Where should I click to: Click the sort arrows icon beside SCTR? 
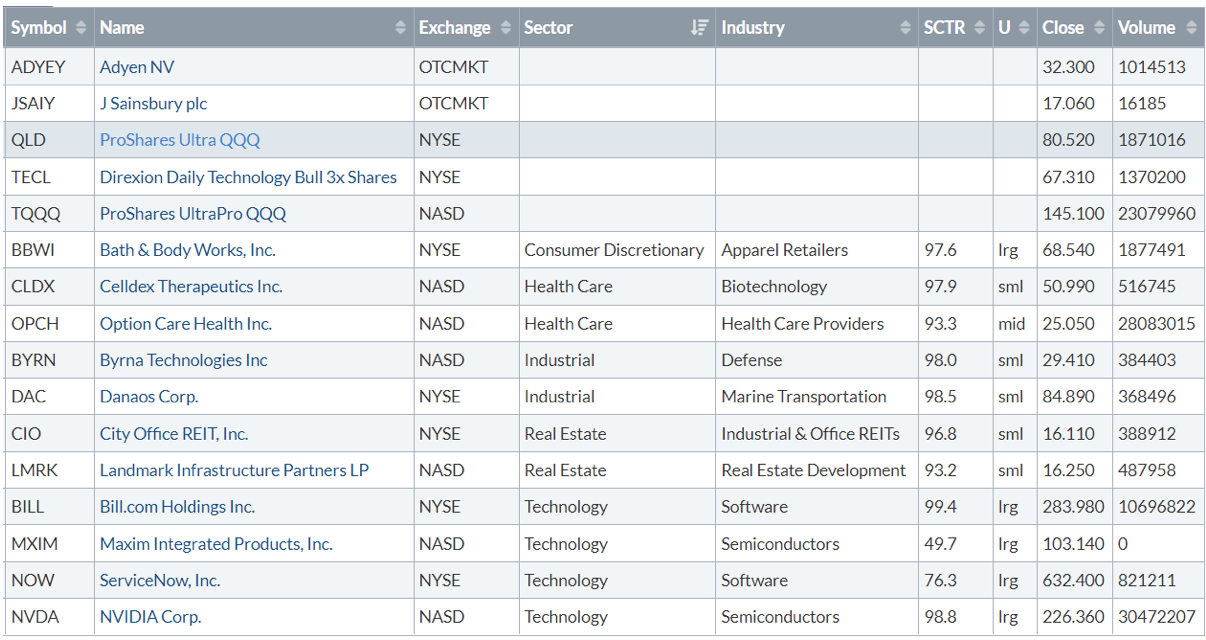point(981,28)
